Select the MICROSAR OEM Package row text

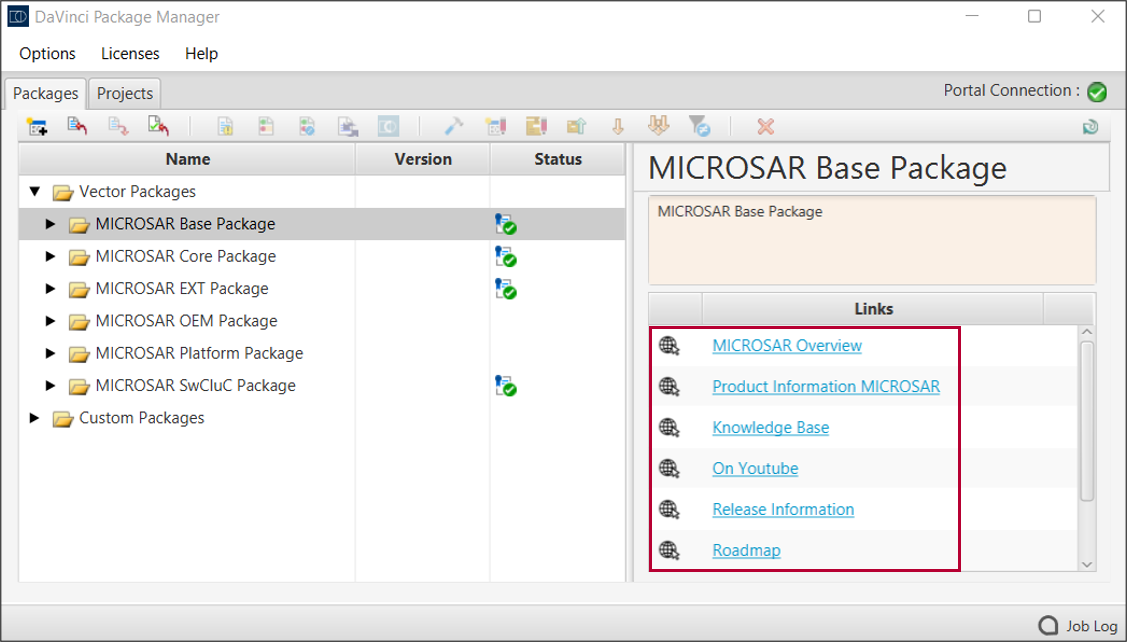click(186, 321)
